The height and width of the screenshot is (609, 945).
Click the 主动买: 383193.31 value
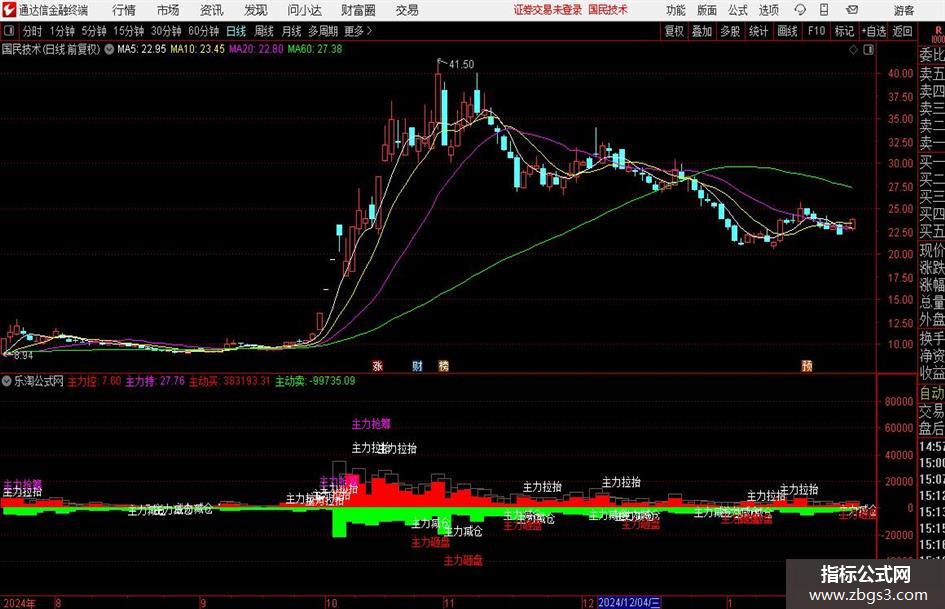pyautogui.click(x=230, y=381)
